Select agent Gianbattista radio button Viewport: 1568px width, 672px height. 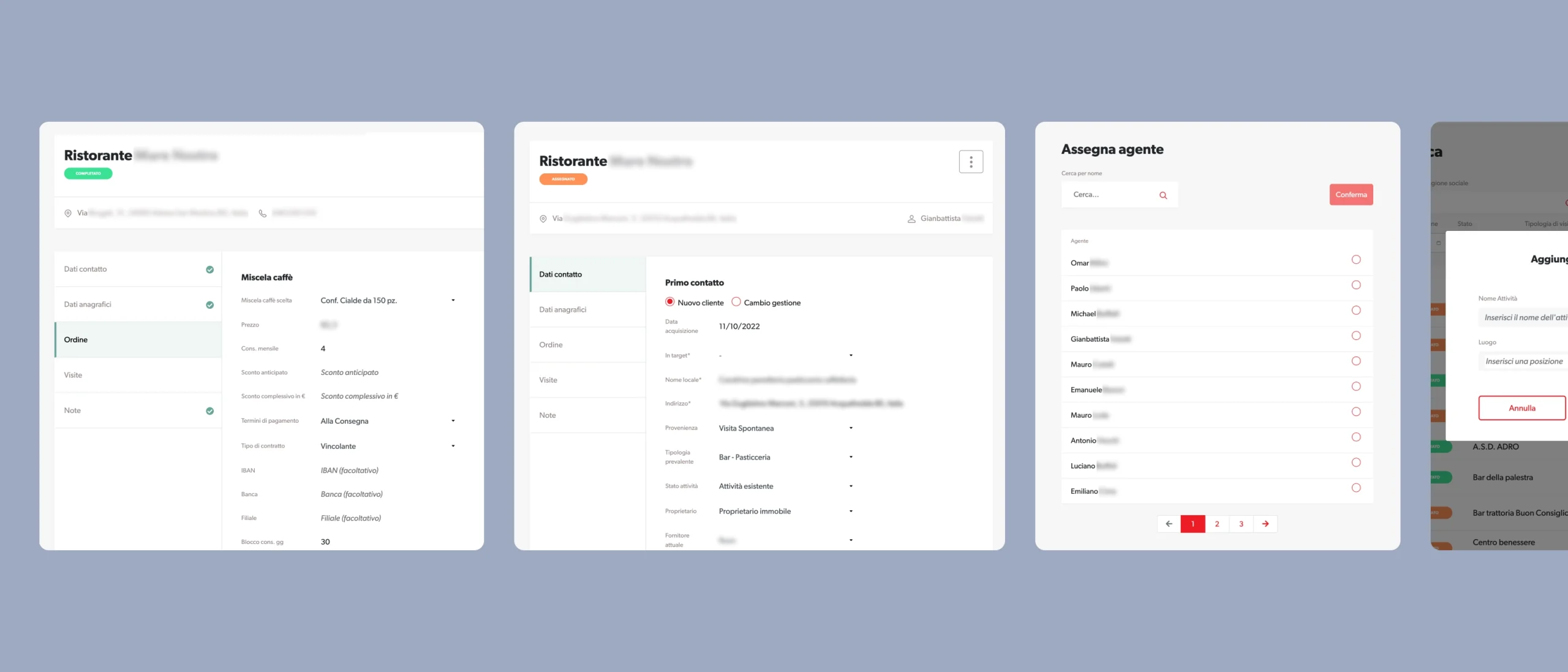pos(1356,336)
